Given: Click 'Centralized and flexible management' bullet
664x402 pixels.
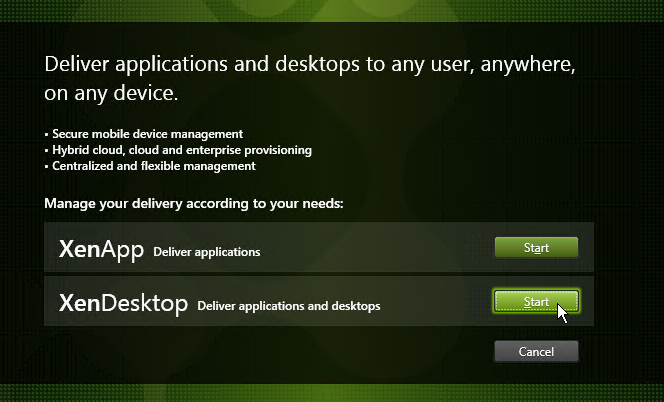Looking at the screenshot, I should 150,166.
